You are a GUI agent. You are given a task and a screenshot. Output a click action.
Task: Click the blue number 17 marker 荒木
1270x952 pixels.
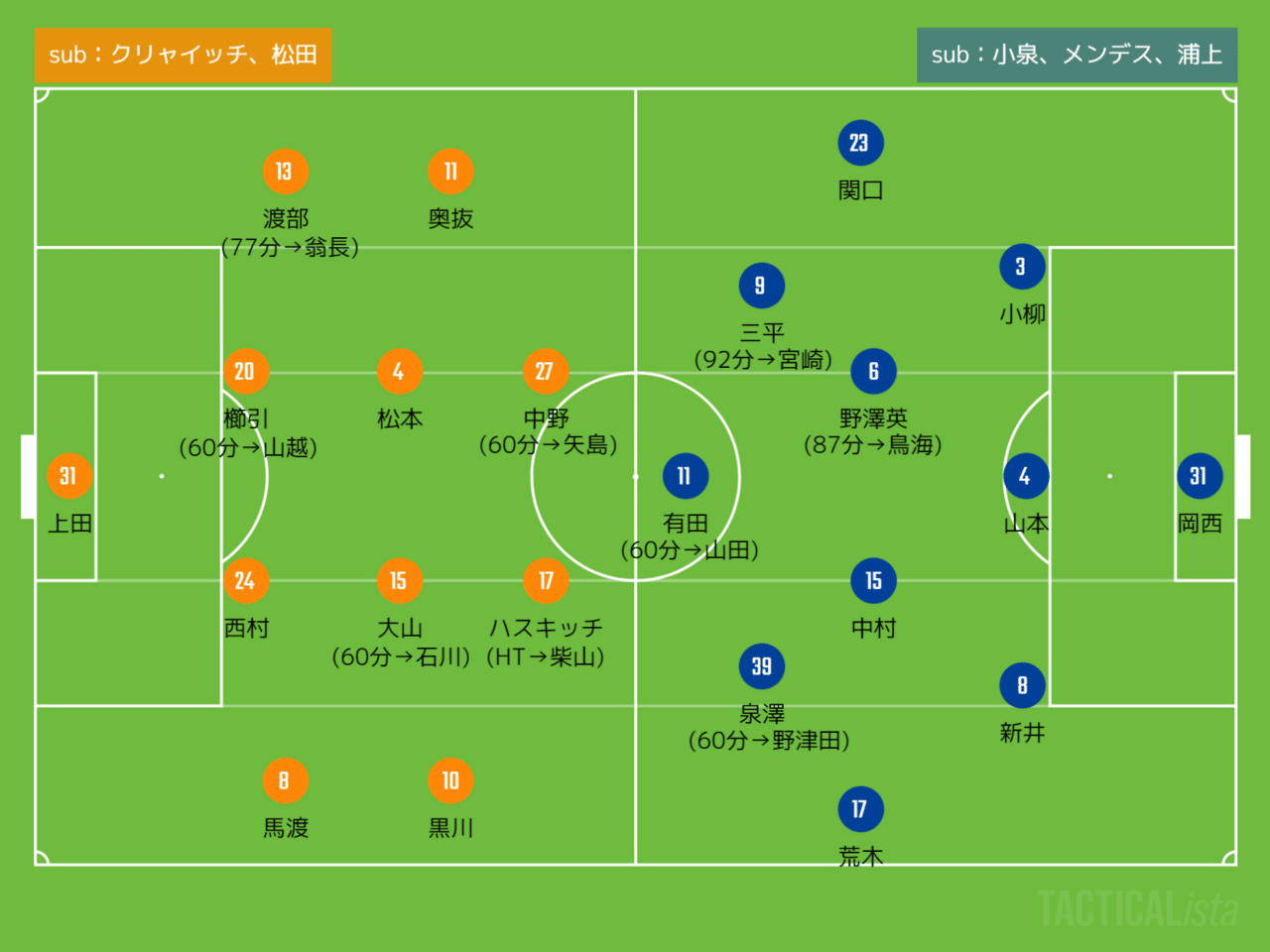click(x=860, y=809)
